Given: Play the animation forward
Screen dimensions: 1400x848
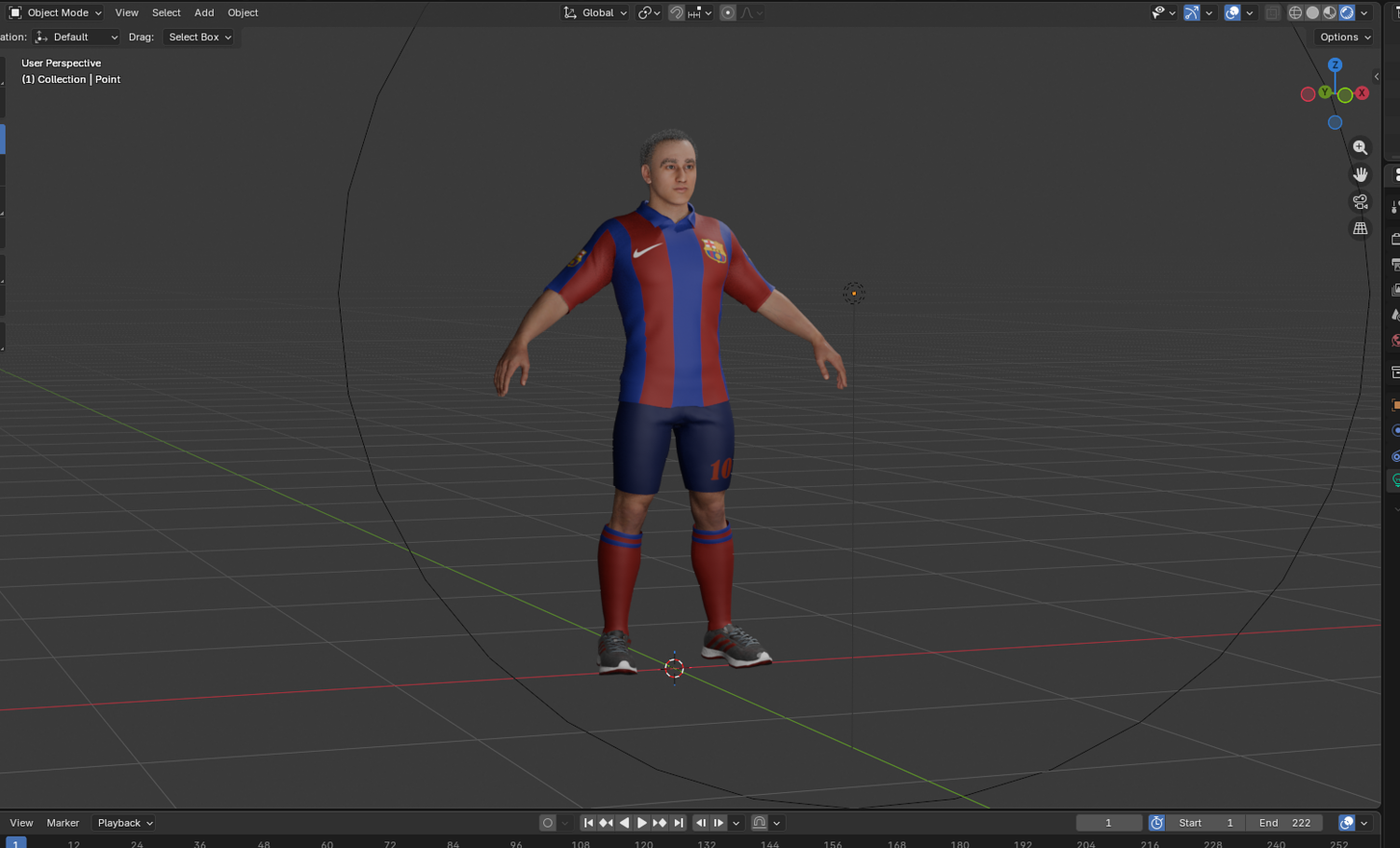Looking at the screenshot, I should (642, 823).
